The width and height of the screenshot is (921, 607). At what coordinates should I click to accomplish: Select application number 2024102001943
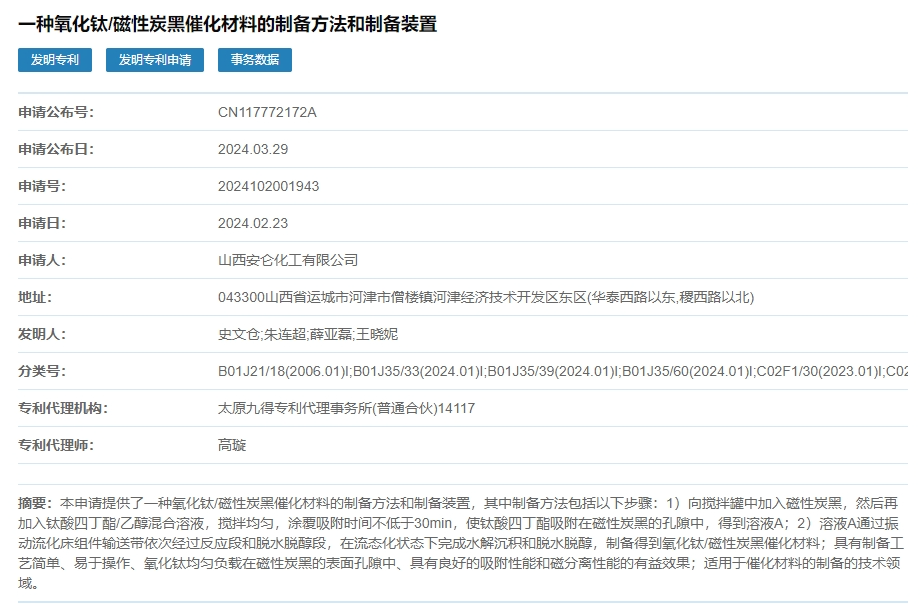tap(269, 186)
